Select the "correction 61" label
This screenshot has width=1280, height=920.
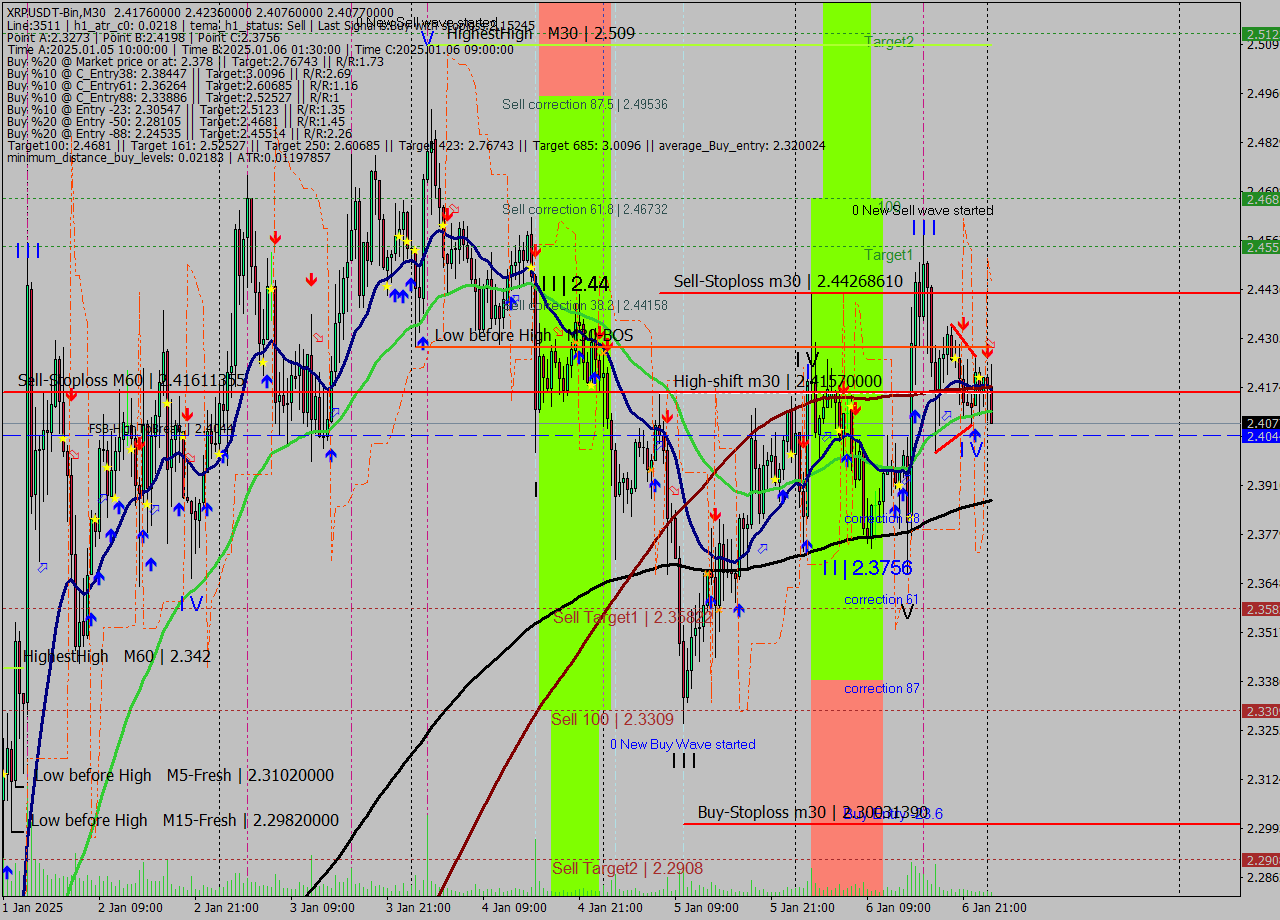(x=881, y=599)
